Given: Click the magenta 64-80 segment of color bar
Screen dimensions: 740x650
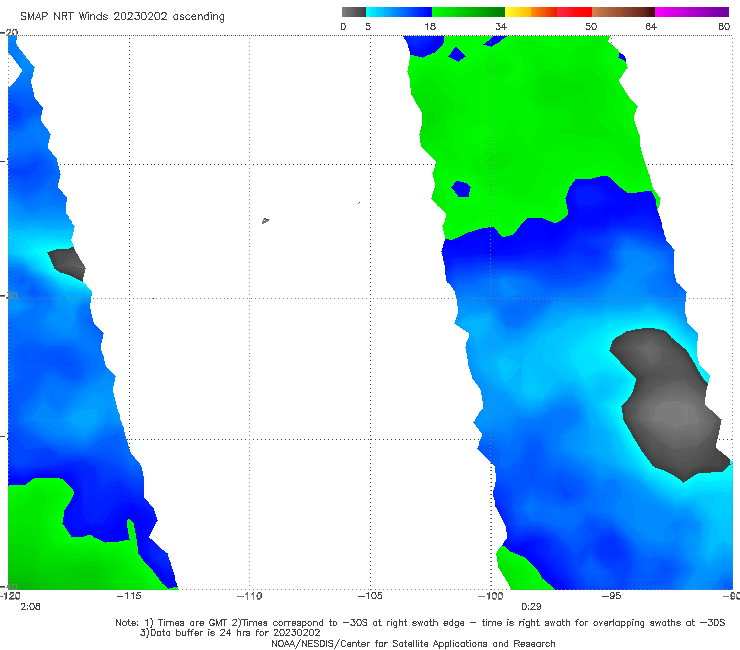Looking at the screenshot, I should pyautogui.click(x=692, y=12).
